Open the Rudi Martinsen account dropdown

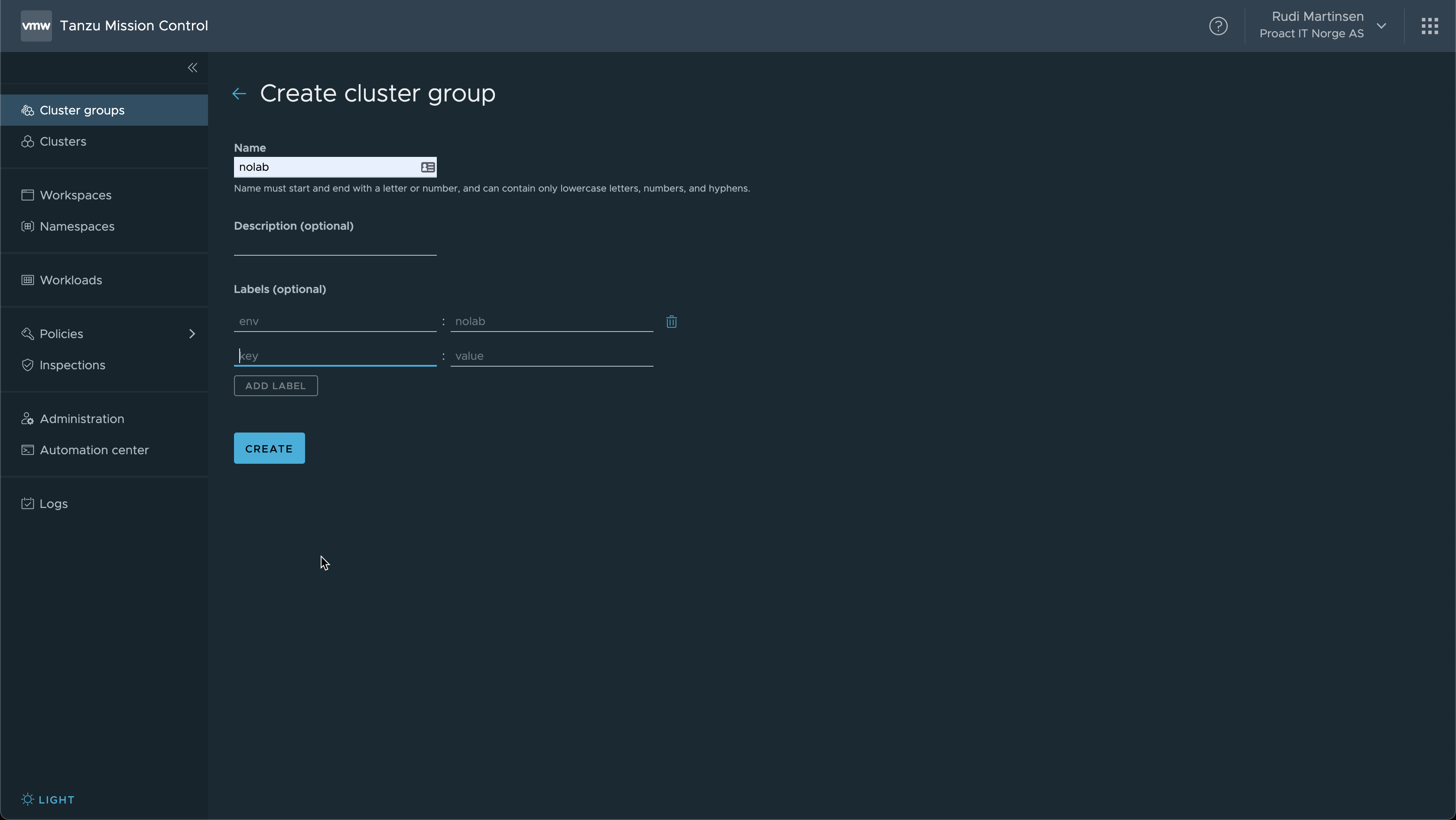1323,26
